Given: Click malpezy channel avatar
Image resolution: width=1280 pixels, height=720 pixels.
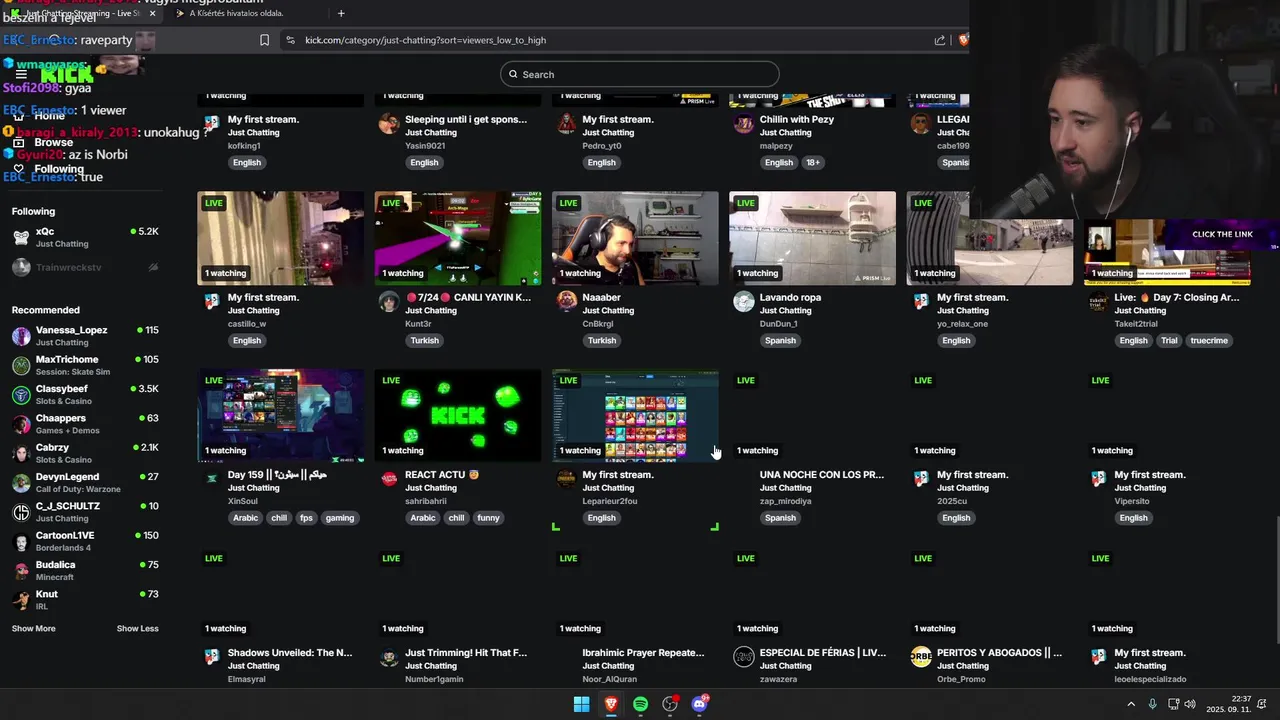Looking at the screenshot, I should [x=744, y=123].
